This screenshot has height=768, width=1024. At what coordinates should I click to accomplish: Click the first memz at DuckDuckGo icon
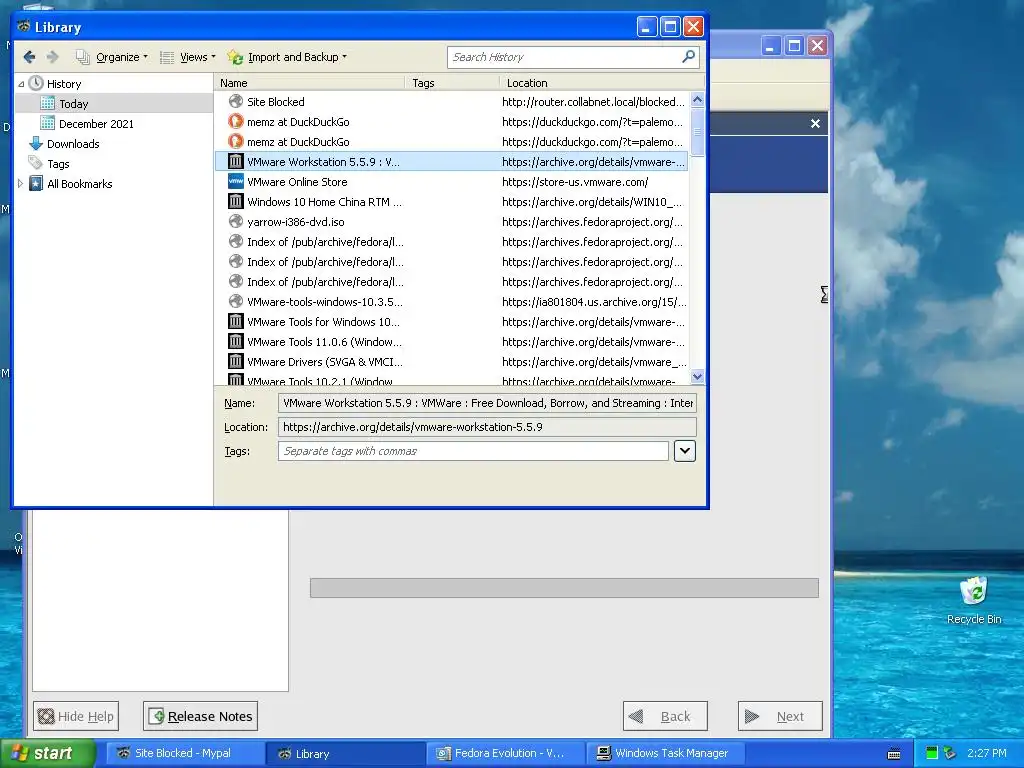(x=236, y=121)
